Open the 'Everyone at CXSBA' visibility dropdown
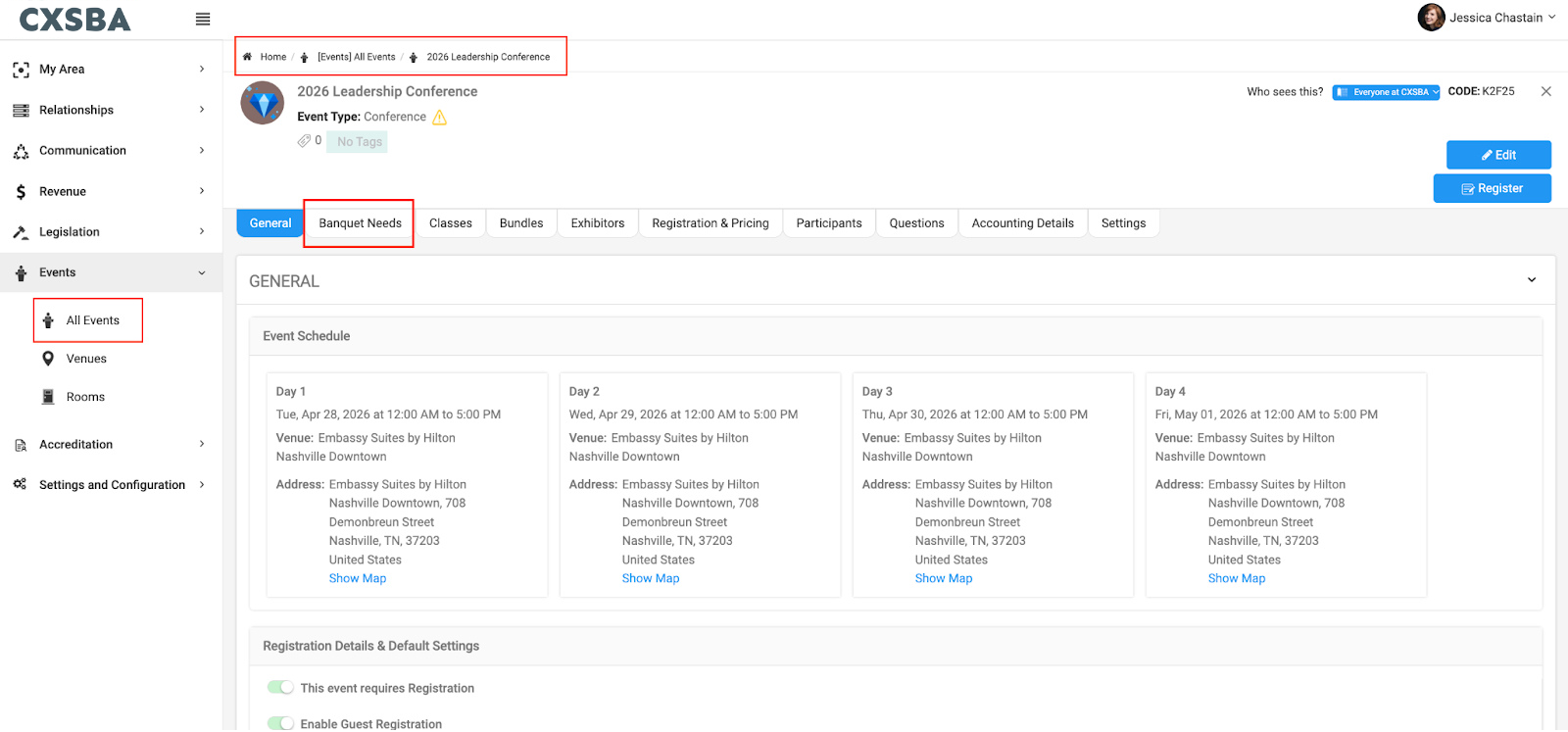The image size is (1568, 732). [1386, 92]
